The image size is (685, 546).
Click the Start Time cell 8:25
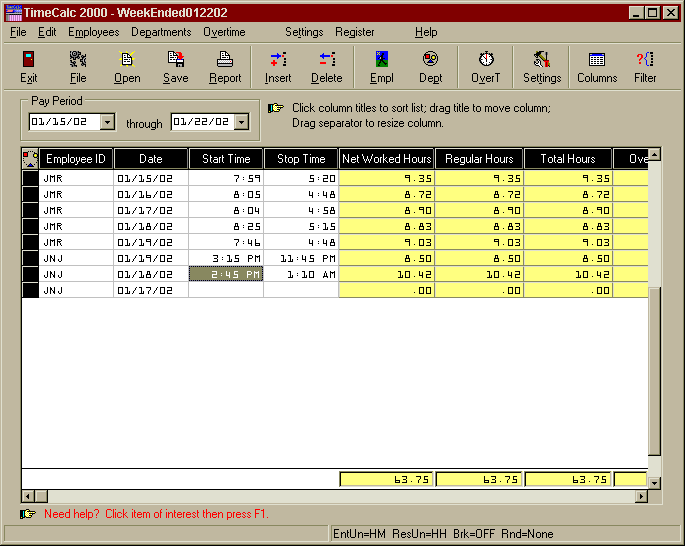point(226,226)
